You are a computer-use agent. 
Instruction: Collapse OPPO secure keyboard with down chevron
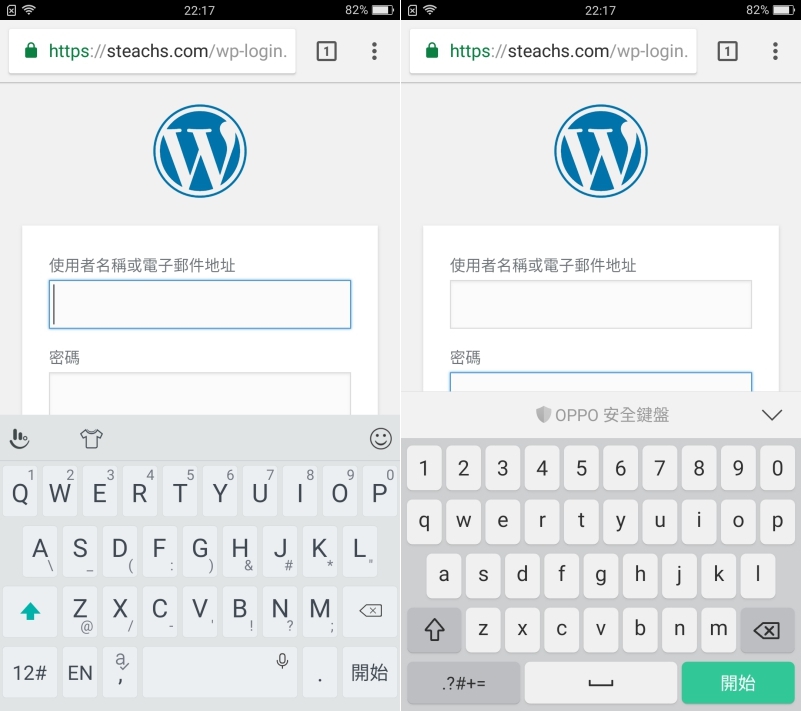(x=771, y=415)
